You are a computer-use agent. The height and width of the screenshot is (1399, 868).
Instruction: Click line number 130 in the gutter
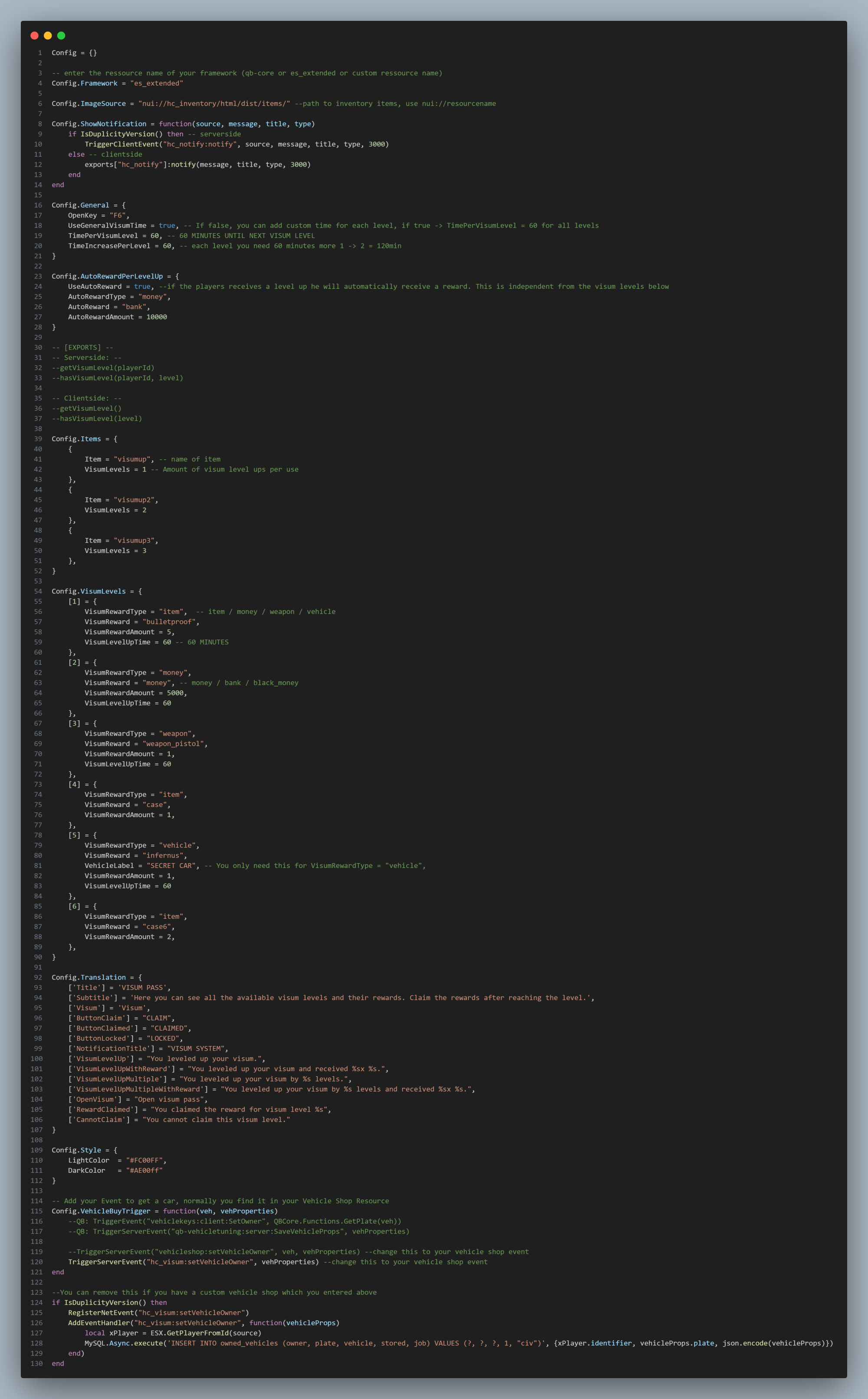[x=37, y=1363]
